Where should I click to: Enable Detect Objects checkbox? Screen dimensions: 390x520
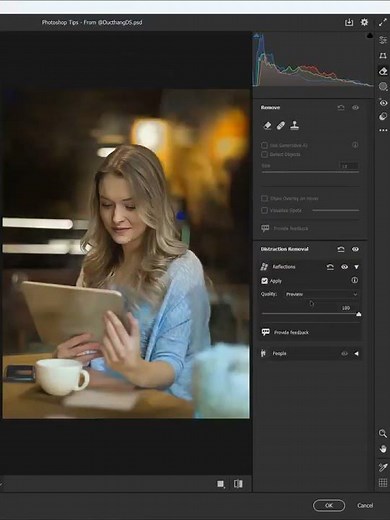[x=264, y=154]
